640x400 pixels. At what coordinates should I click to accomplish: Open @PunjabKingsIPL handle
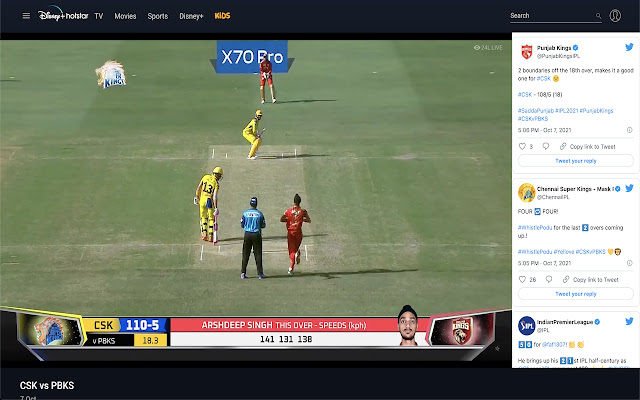558,56
